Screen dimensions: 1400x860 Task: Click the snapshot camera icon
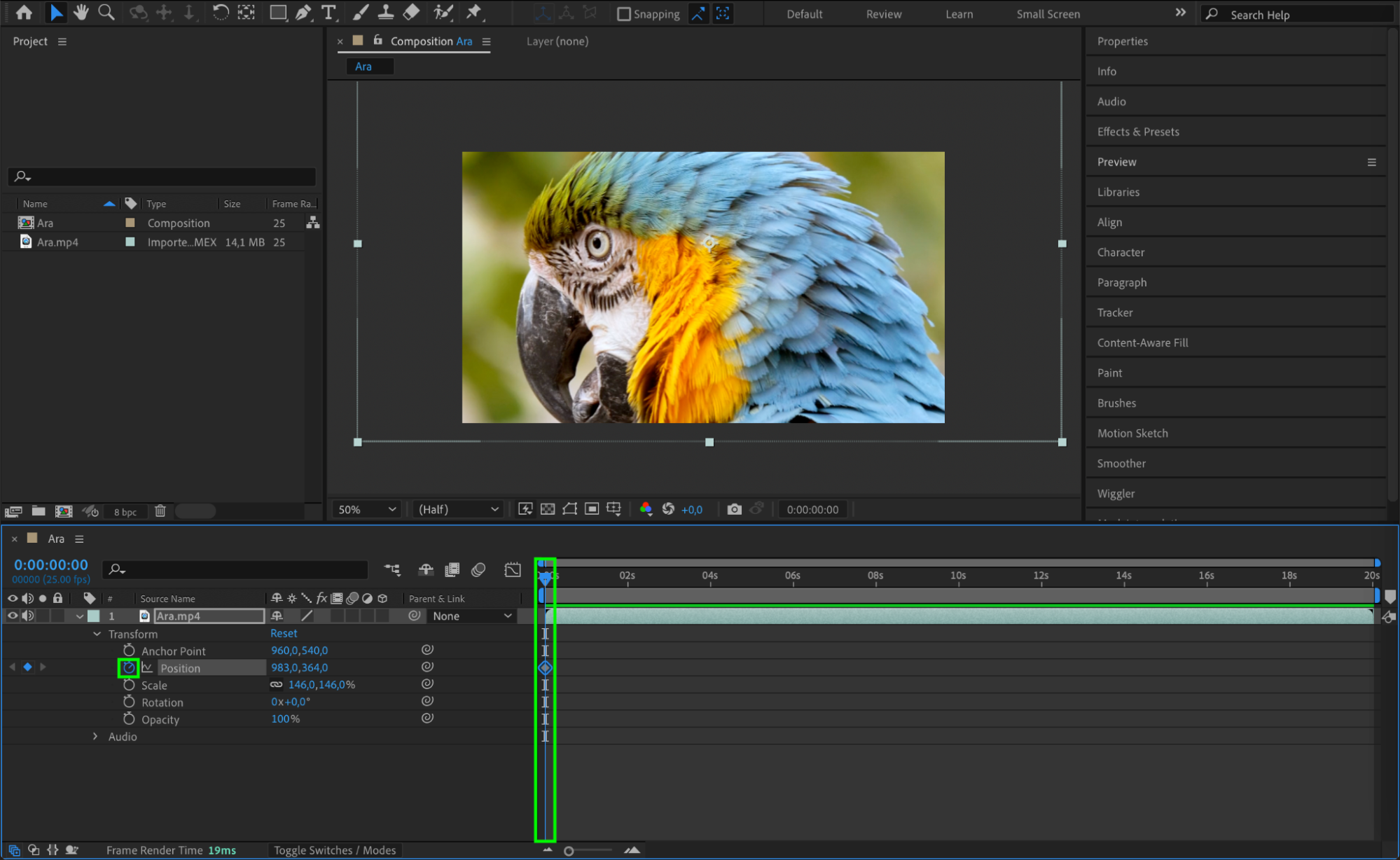coord(733,509)
